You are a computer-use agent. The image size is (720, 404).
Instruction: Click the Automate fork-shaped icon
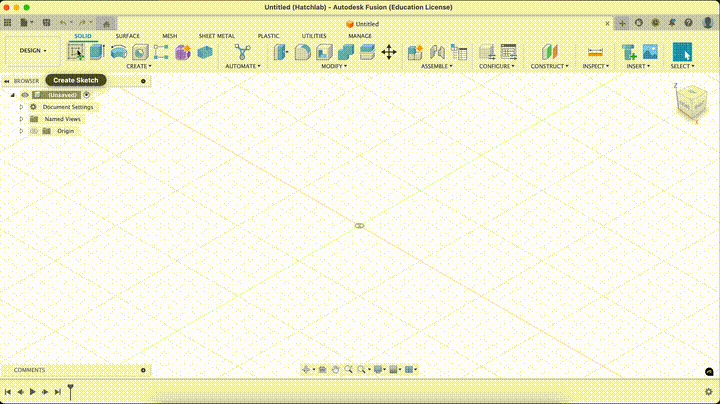242,52
